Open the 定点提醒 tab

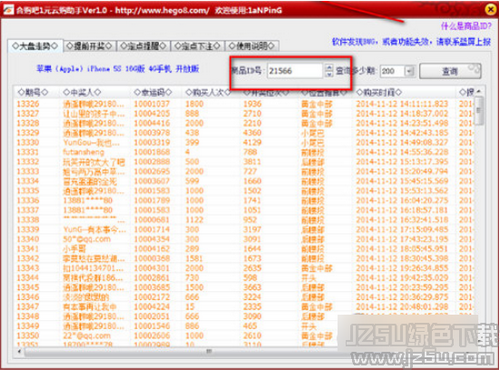coord(143,46)
